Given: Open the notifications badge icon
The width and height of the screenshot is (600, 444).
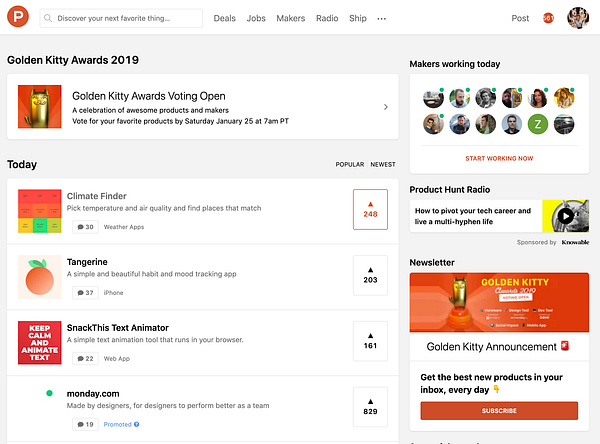Looking at the screenshot, I should point(548,18).
